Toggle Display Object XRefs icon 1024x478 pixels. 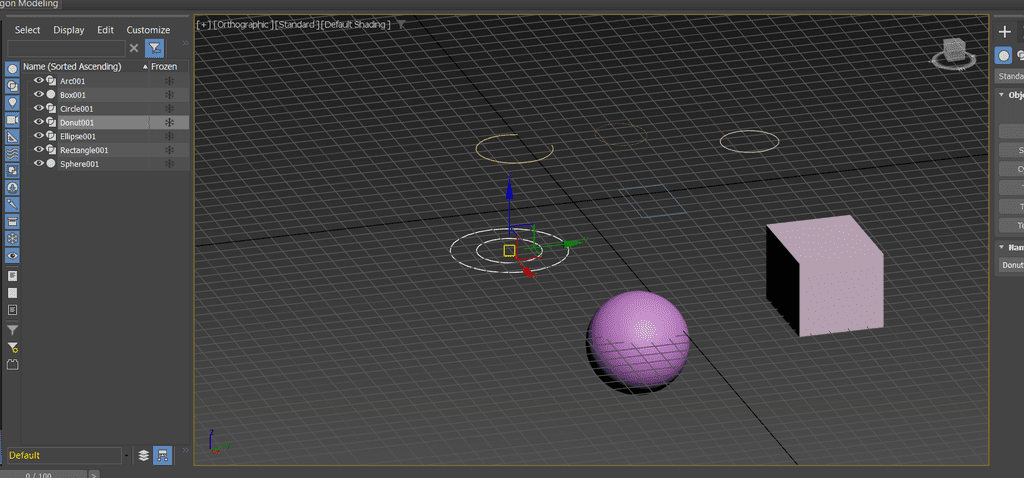[12, 188]
